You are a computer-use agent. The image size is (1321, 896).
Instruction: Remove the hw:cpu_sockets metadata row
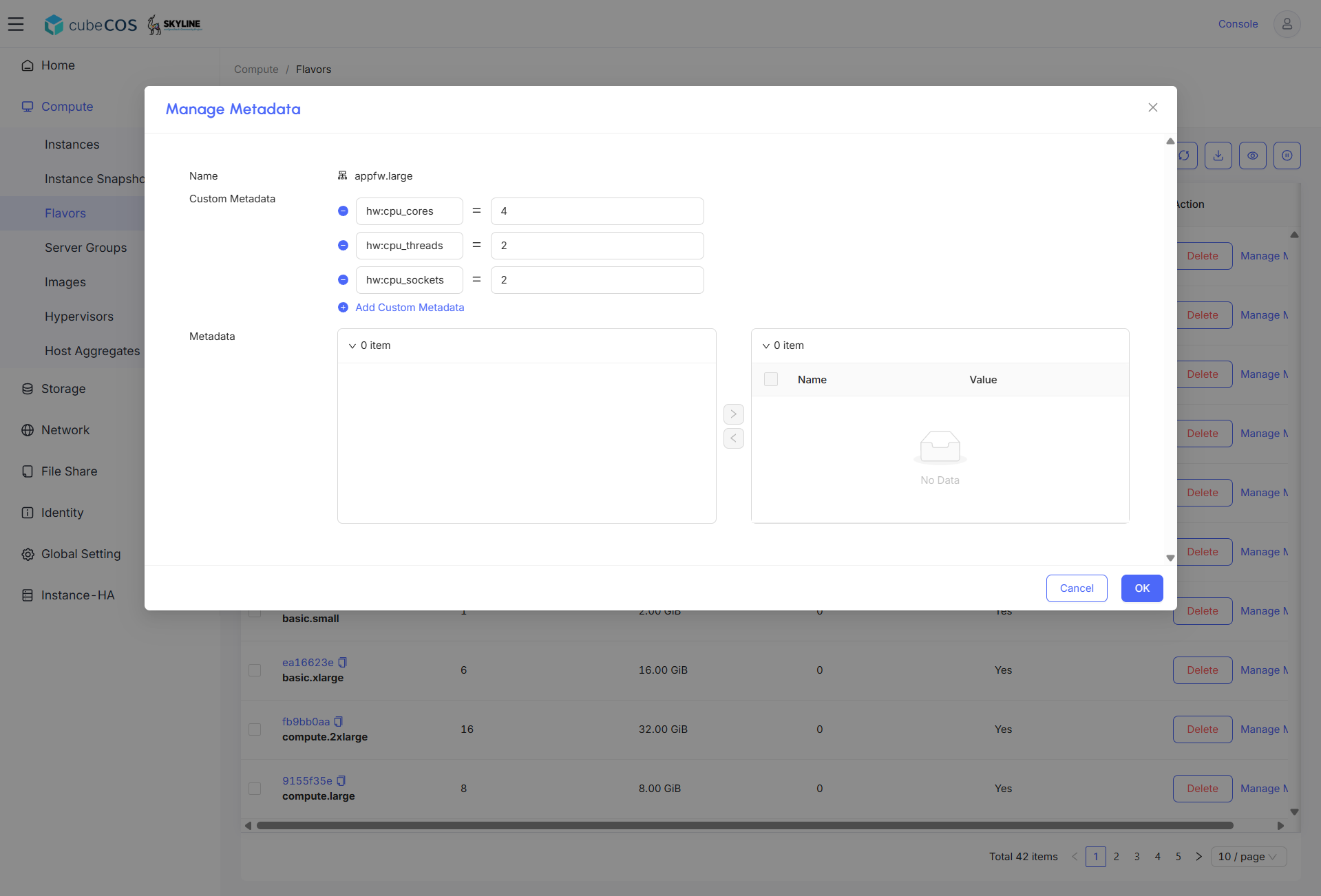coord(343,280)
